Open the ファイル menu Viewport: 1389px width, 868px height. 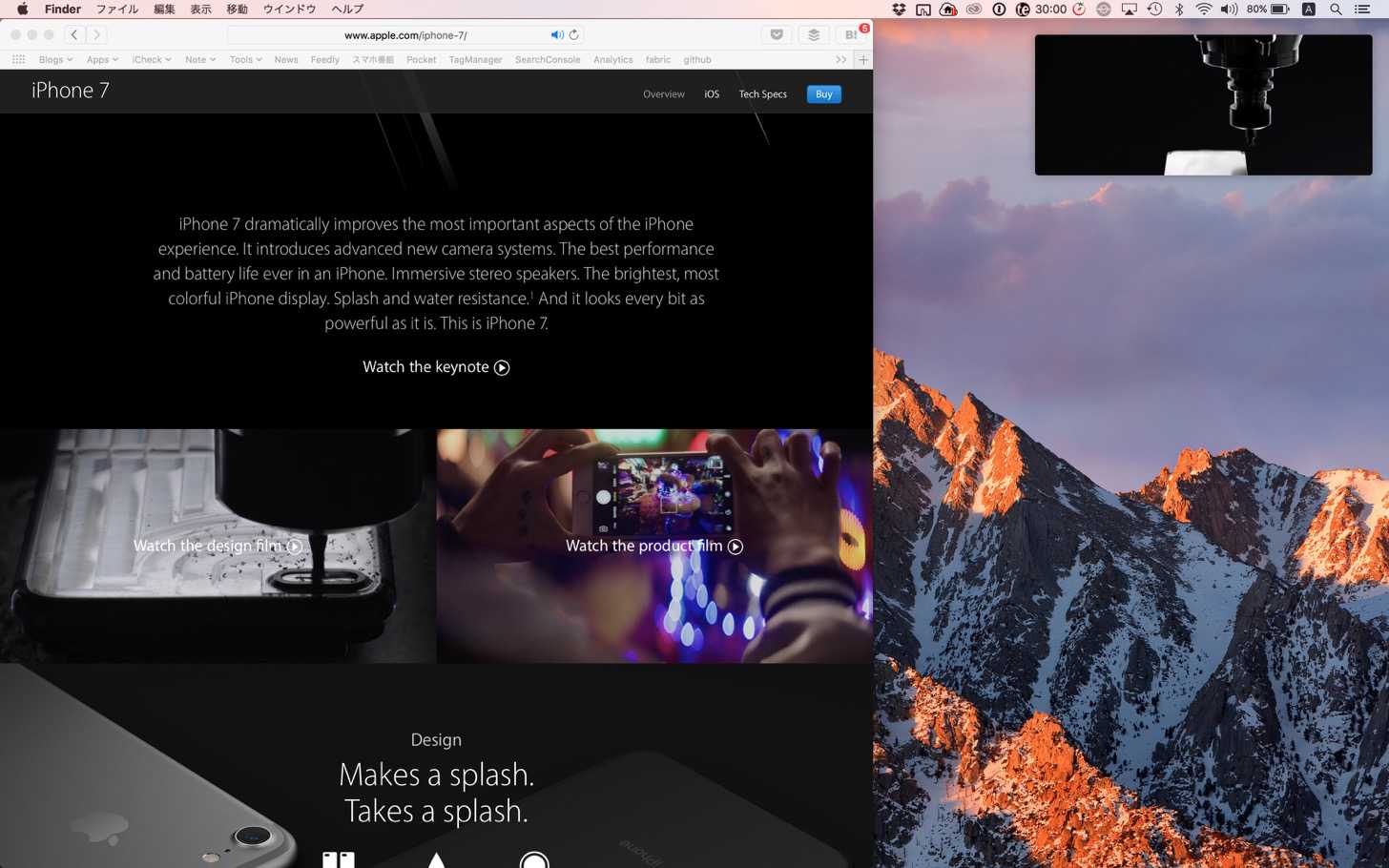pos(117,10)
